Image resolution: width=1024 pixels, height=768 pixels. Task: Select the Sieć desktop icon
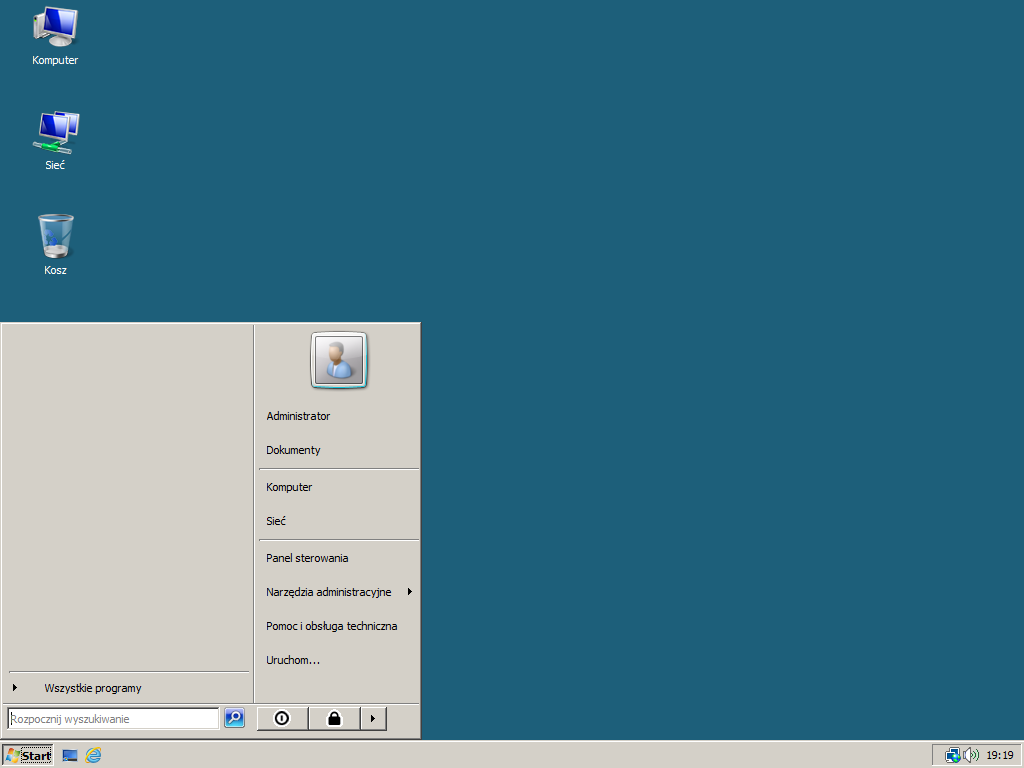click(56, 140)
